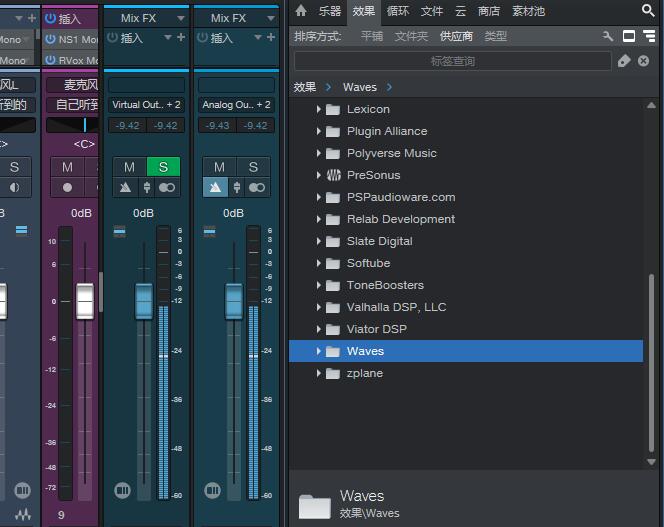
Task: Expand the Slate Digital folder
Action: [x=318, y=241]
